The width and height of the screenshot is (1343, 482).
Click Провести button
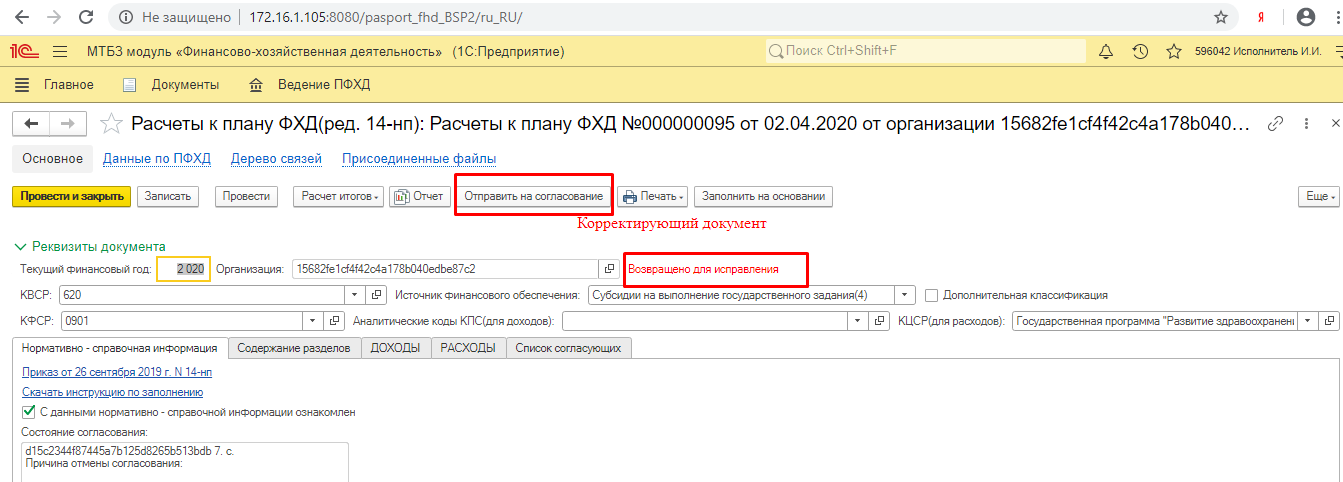[x=246, y=196]
